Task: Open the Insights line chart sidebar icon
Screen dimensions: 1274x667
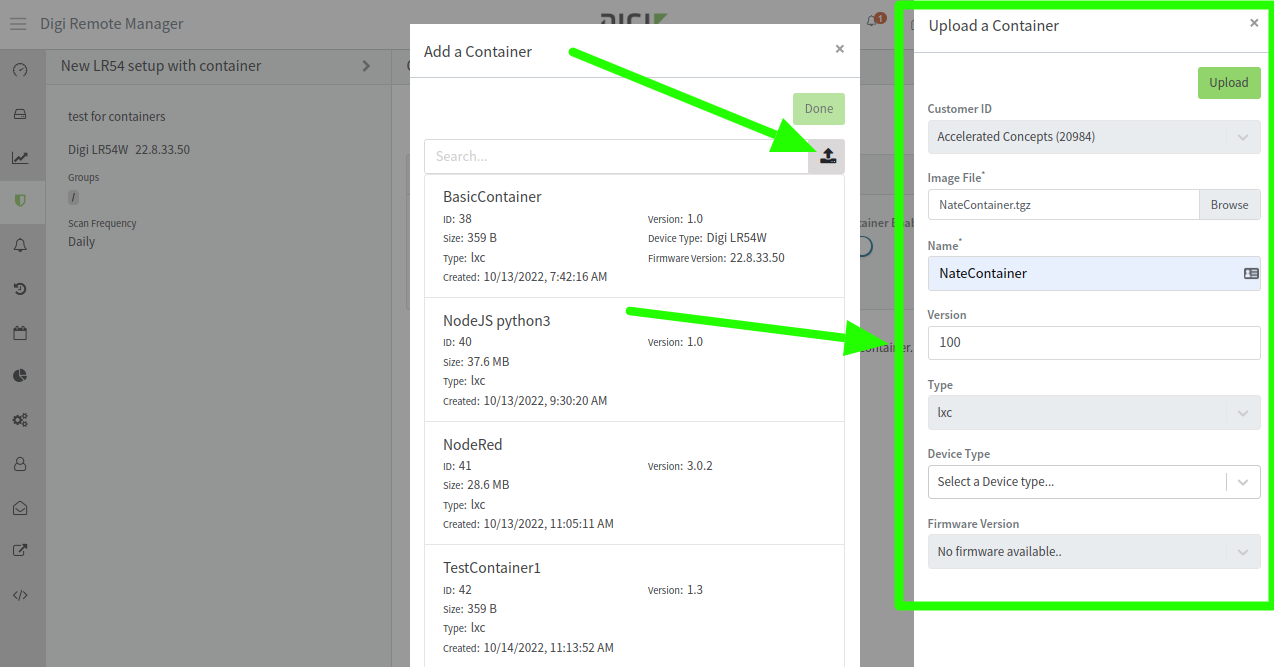Action: click(20, 157)
